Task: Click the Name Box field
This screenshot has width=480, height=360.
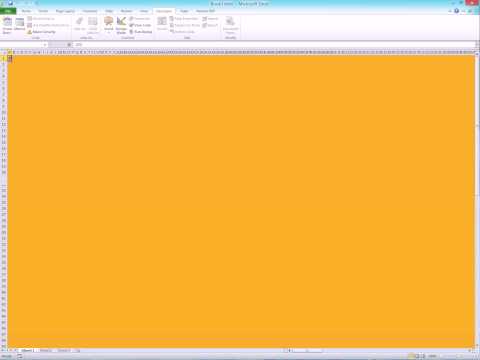Action: click(x=21, y=44)
